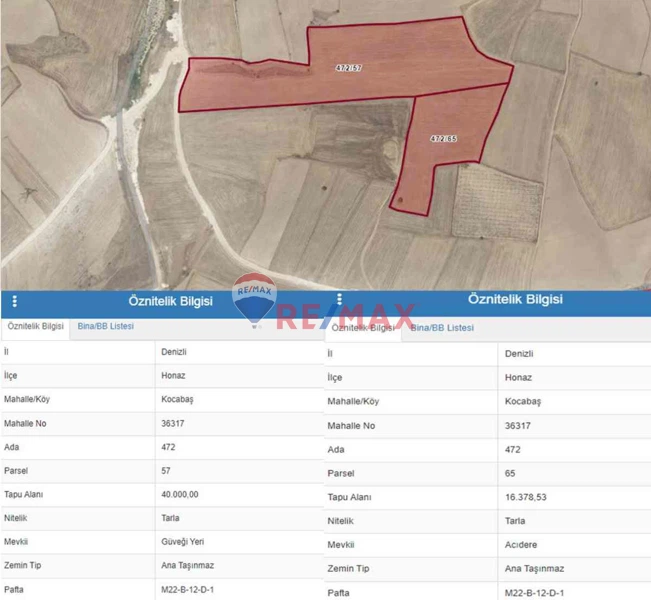Click right panel Pafta value M22-B-12-D-1
Viewport: 651px width, 600px height.
tap(534, 593)
